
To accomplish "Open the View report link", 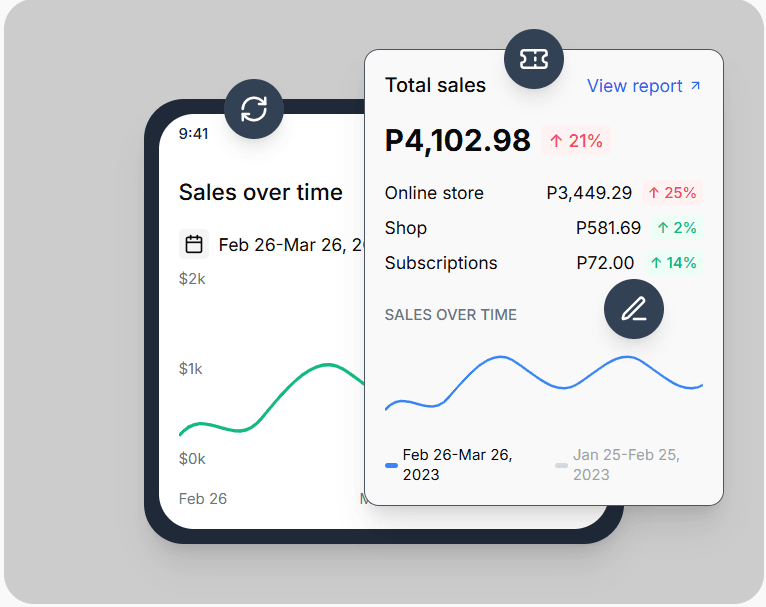I will coord(635,86).
